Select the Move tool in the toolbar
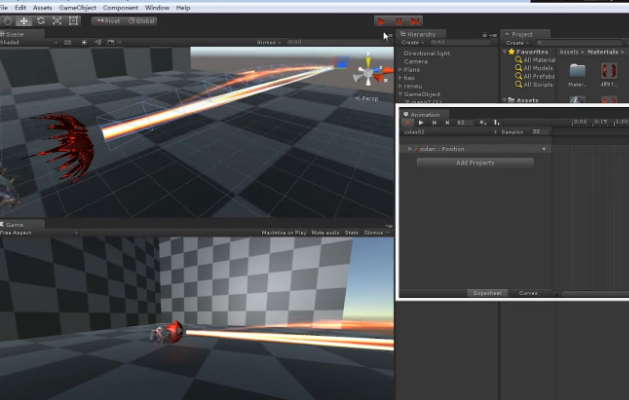 24,21
